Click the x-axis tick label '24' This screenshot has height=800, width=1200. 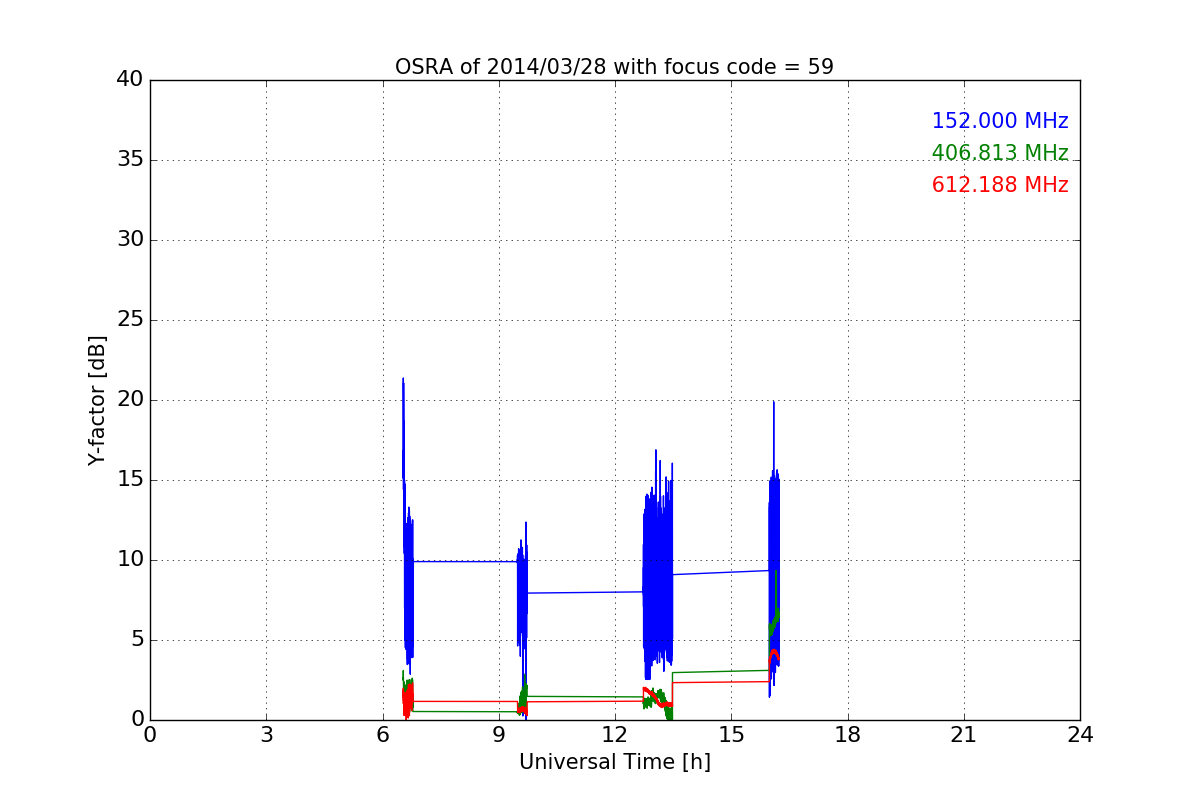coord(1080,735)
